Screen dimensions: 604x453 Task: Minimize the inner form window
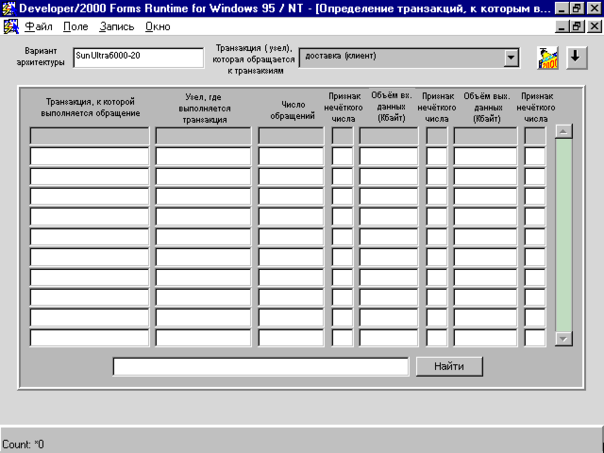coord(562,26)
